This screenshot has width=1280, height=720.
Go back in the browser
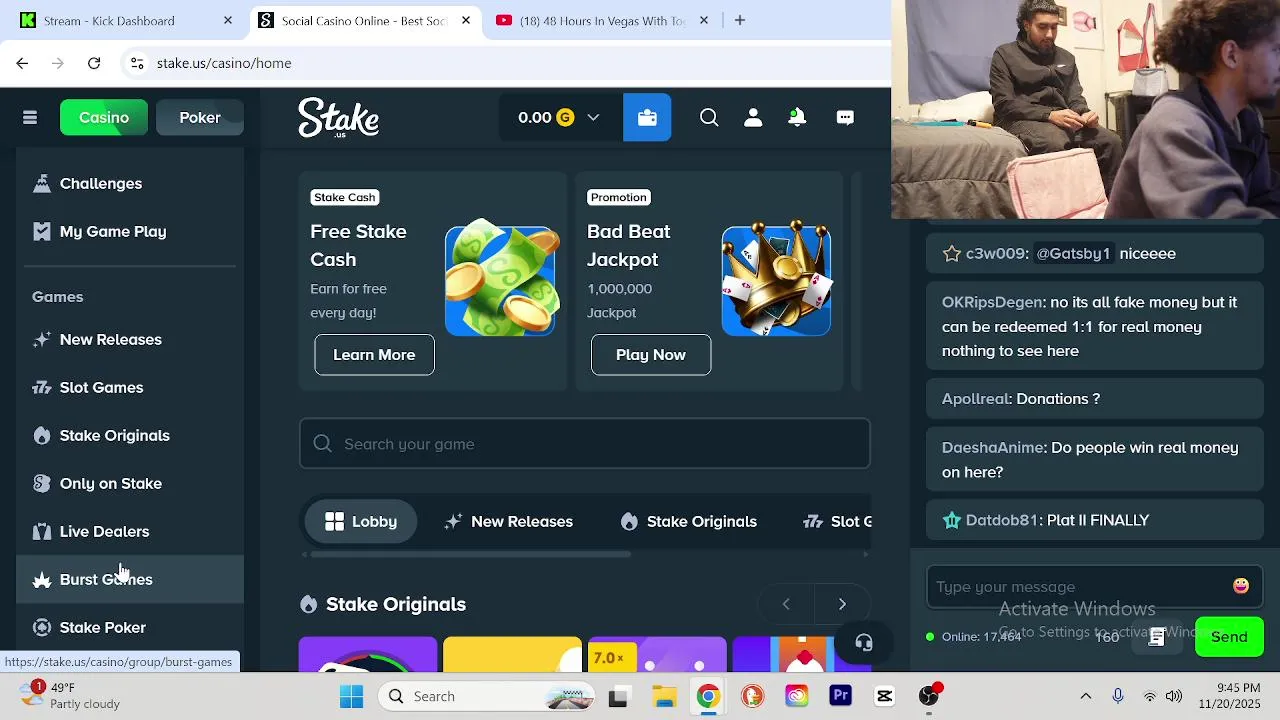[x=22, y=63]
